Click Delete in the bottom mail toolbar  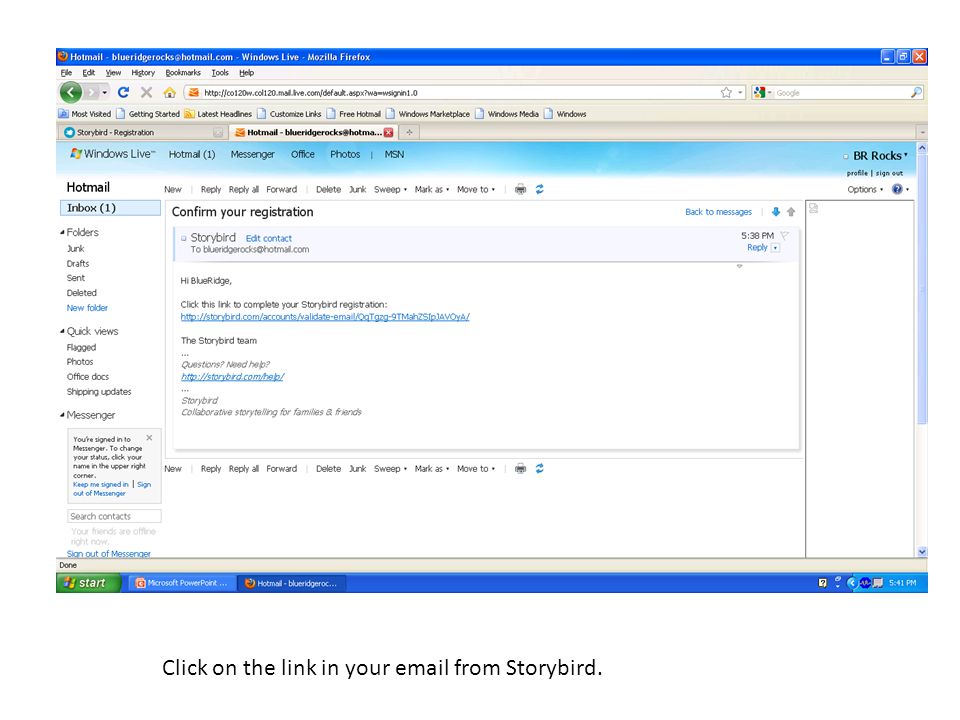(x=328, y=468)
